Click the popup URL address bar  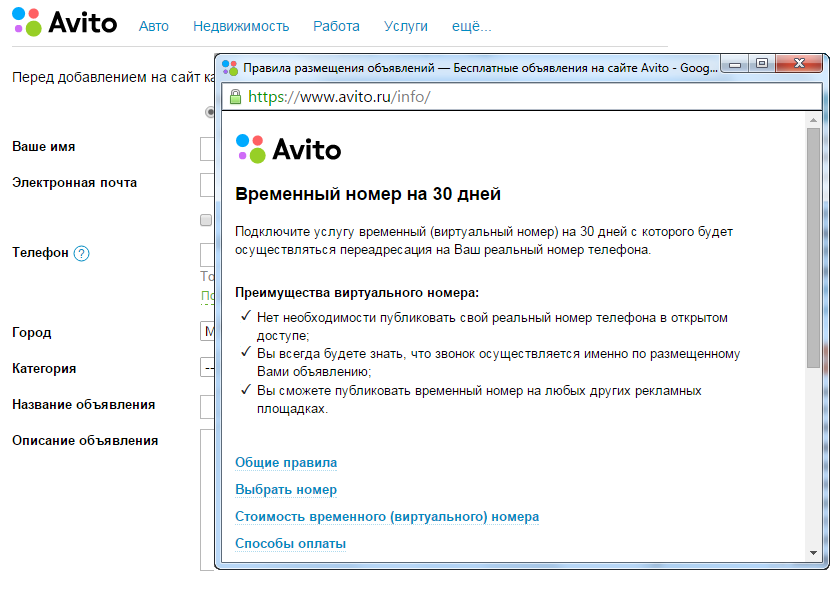tap(522, 97)
